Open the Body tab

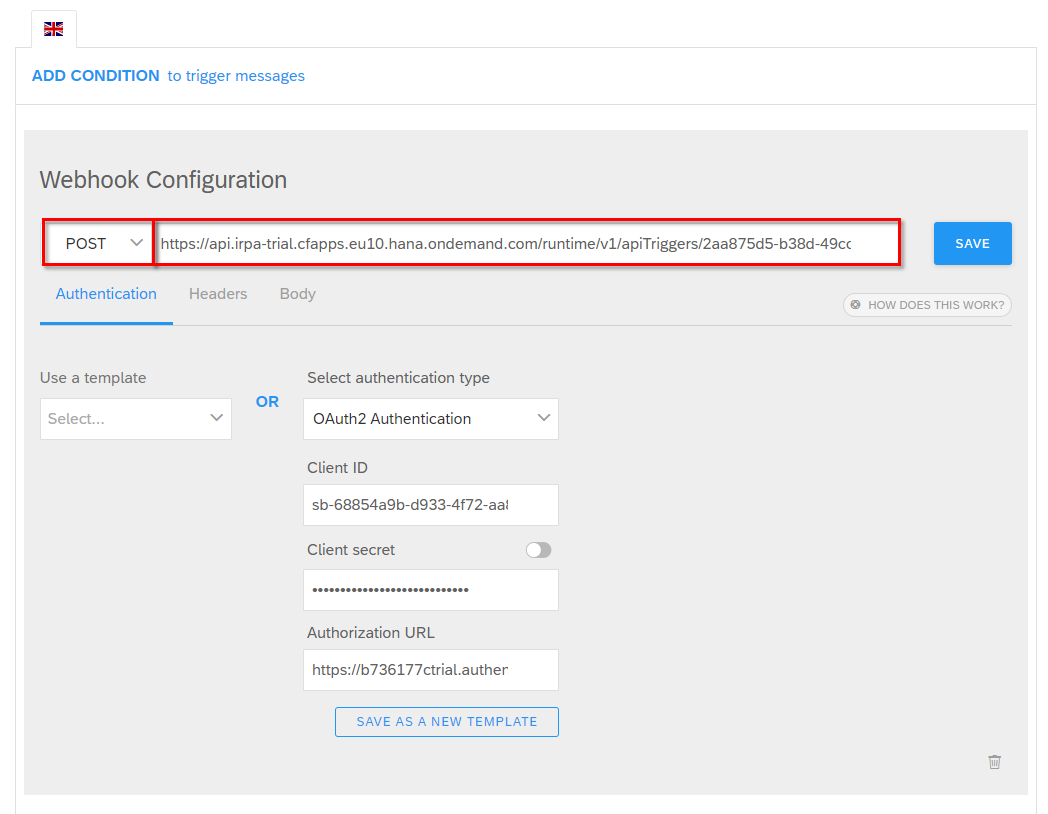pos(297,294)
